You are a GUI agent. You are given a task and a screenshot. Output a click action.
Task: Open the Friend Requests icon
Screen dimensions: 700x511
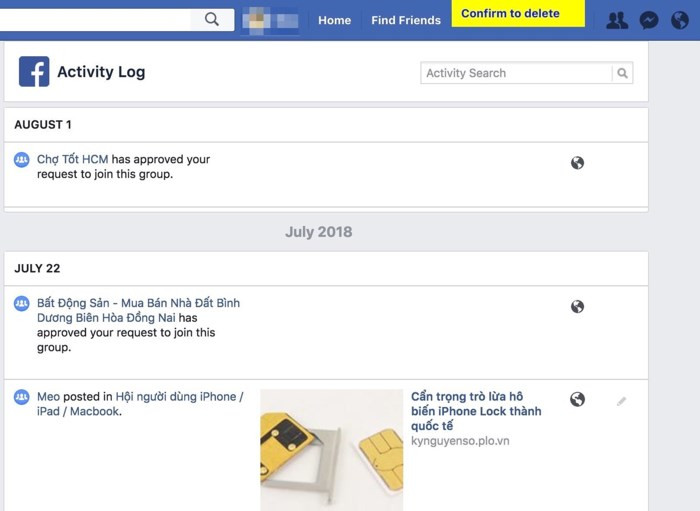[617, 21]
